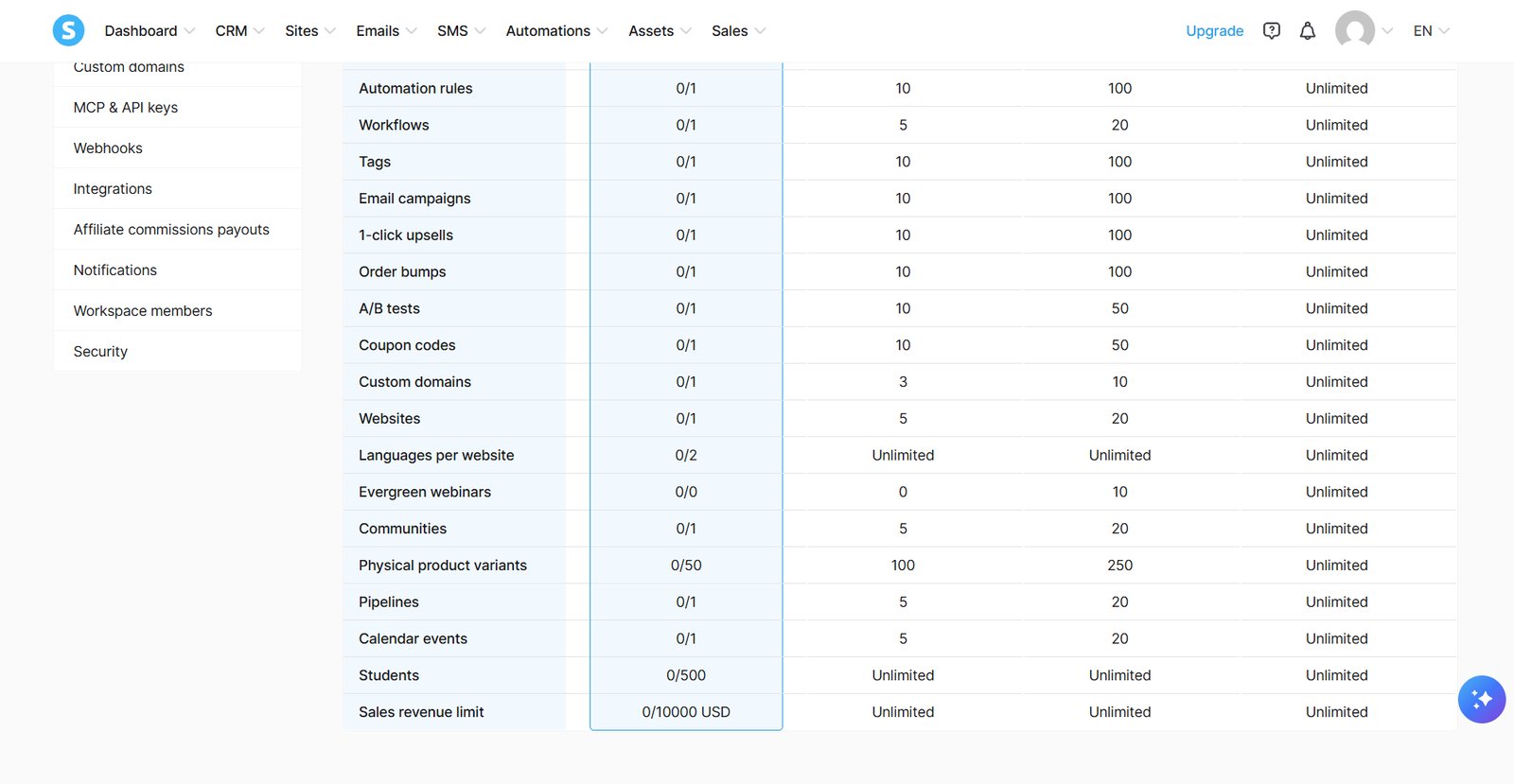Open MCP & API keys settings

177,108
